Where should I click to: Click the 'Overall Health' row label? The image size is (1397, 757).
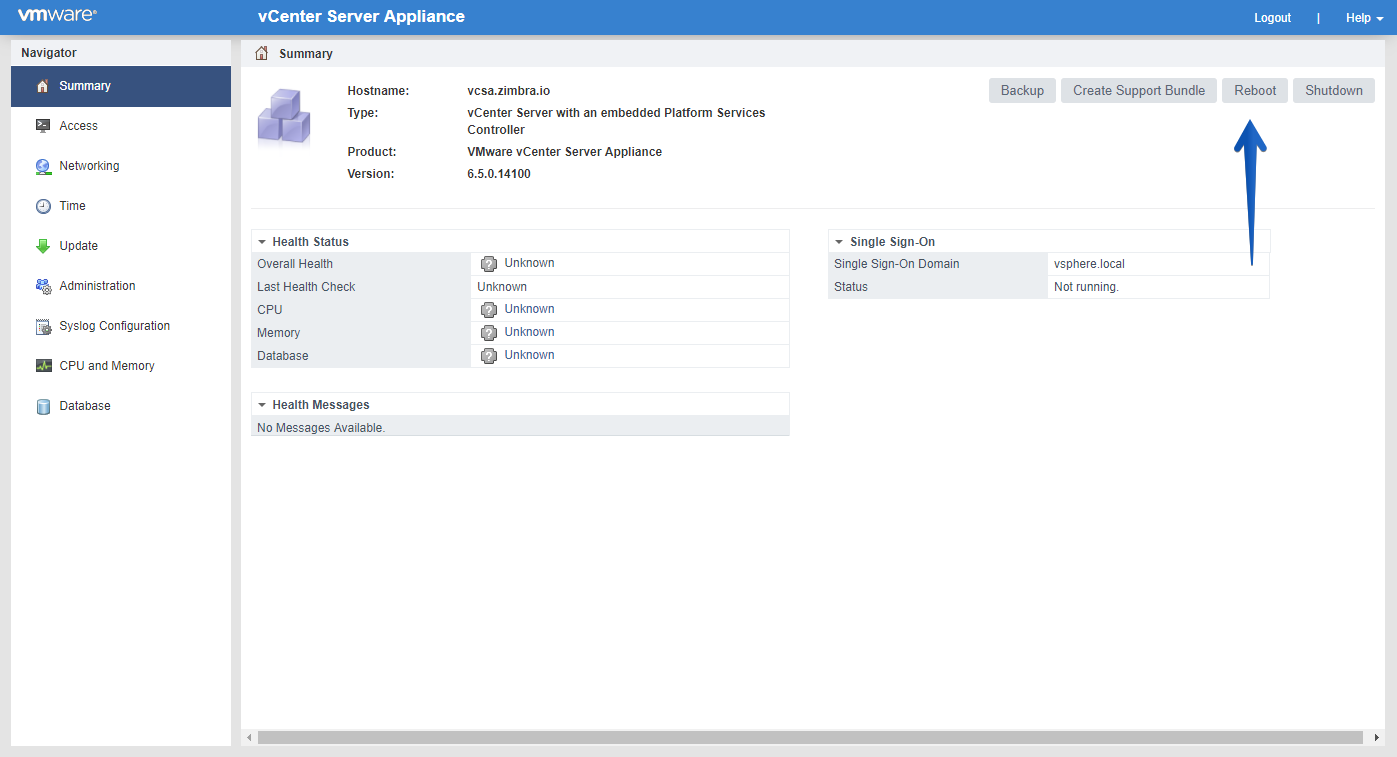pos(295,264)
